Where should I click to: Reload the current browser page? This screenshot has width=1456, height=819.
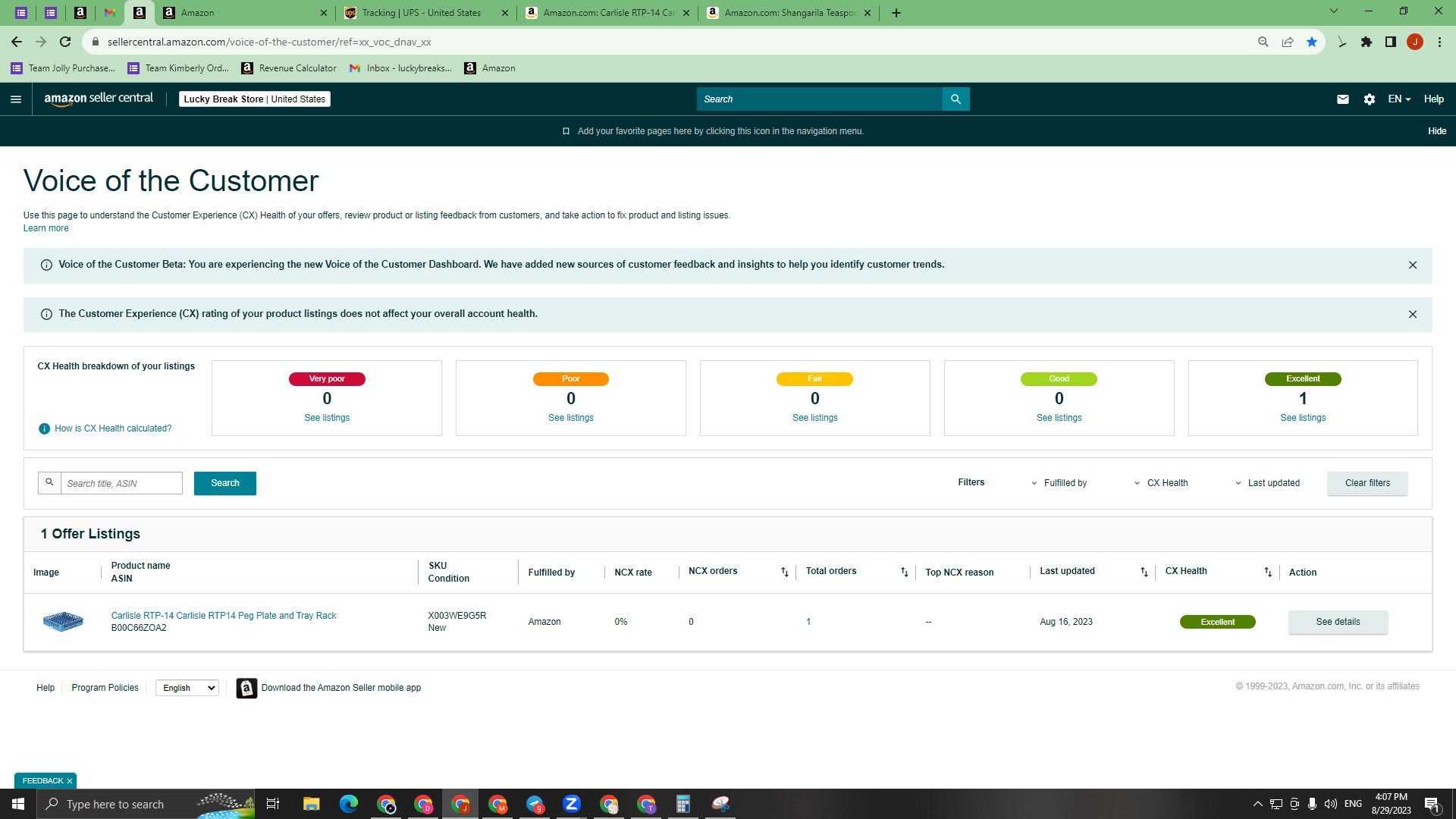pos(65,42)
